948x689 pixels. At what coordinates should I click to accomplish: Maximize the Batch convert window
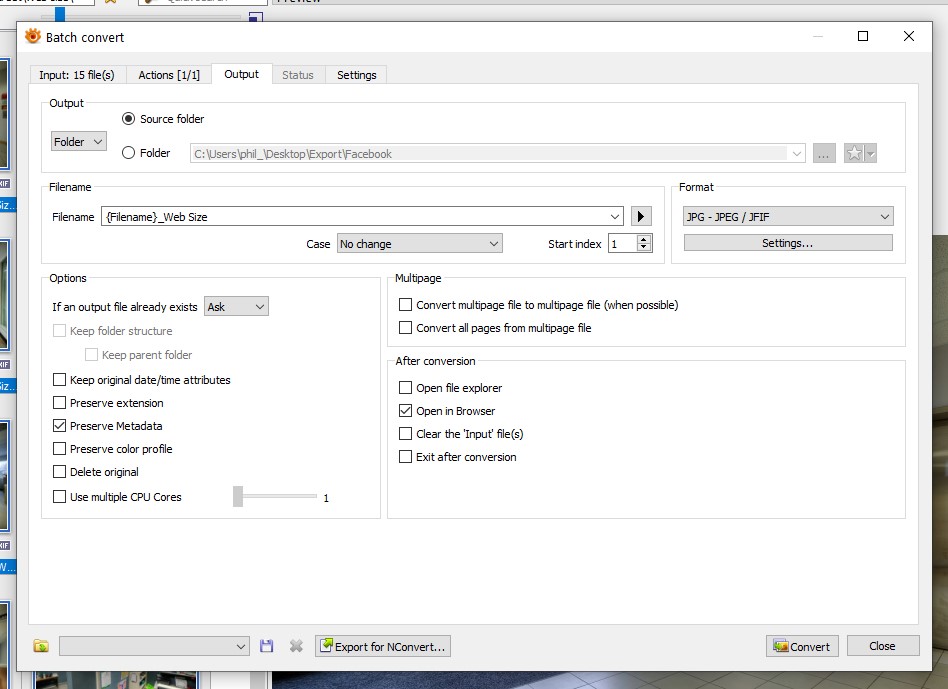coord(863,36)
